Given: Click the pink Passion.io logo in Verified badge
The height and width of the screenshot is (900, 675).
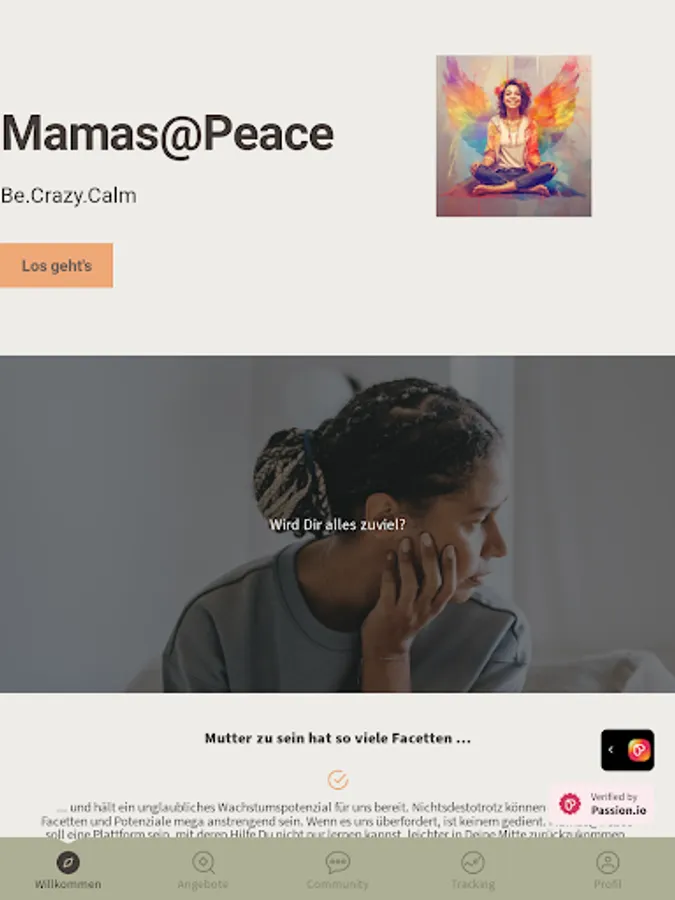Looking at the screenshot, I should [x=570, y=804].
